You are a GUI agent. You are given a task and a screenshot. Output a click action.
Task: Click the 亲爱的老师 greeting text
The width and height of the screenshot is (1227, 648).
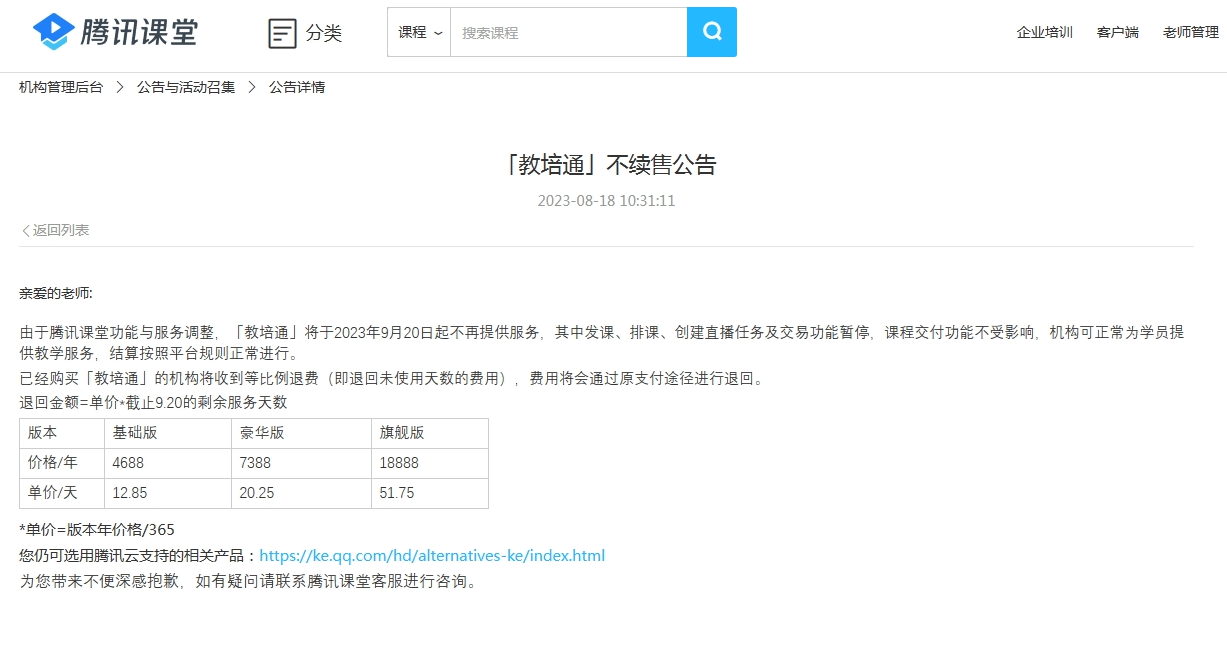pyautogui.click(x=56, y=293)
